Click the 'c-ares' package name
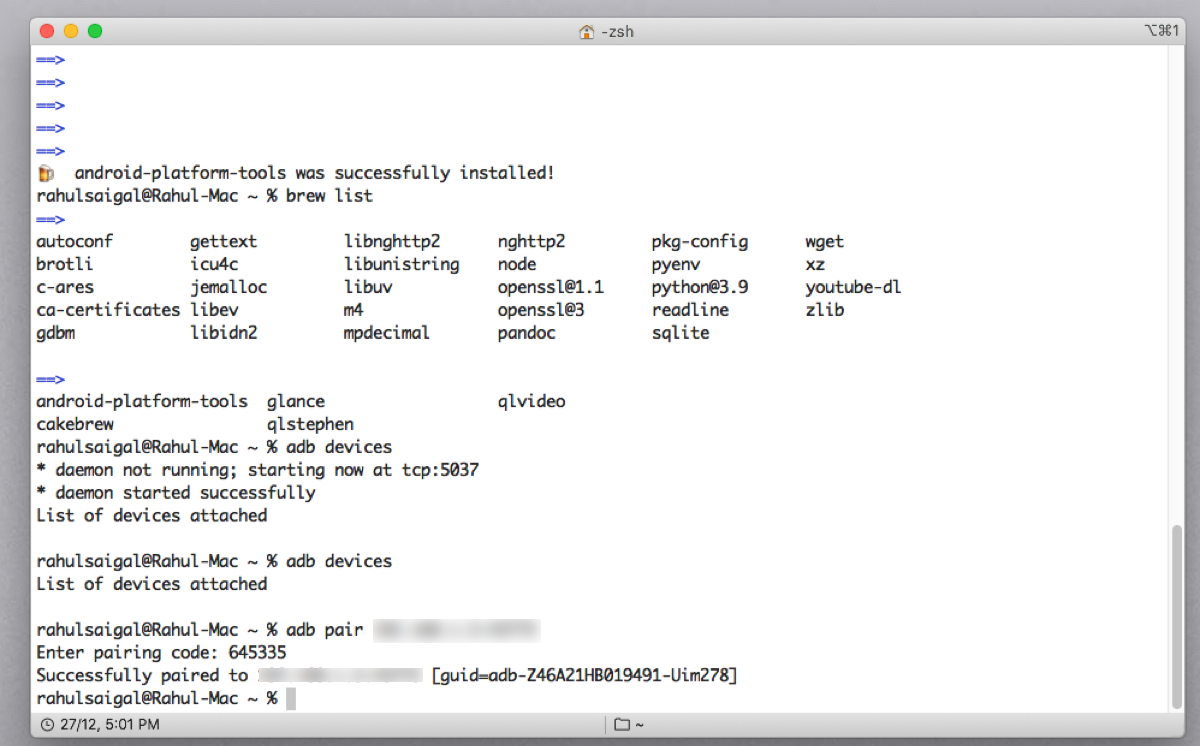 64,288
